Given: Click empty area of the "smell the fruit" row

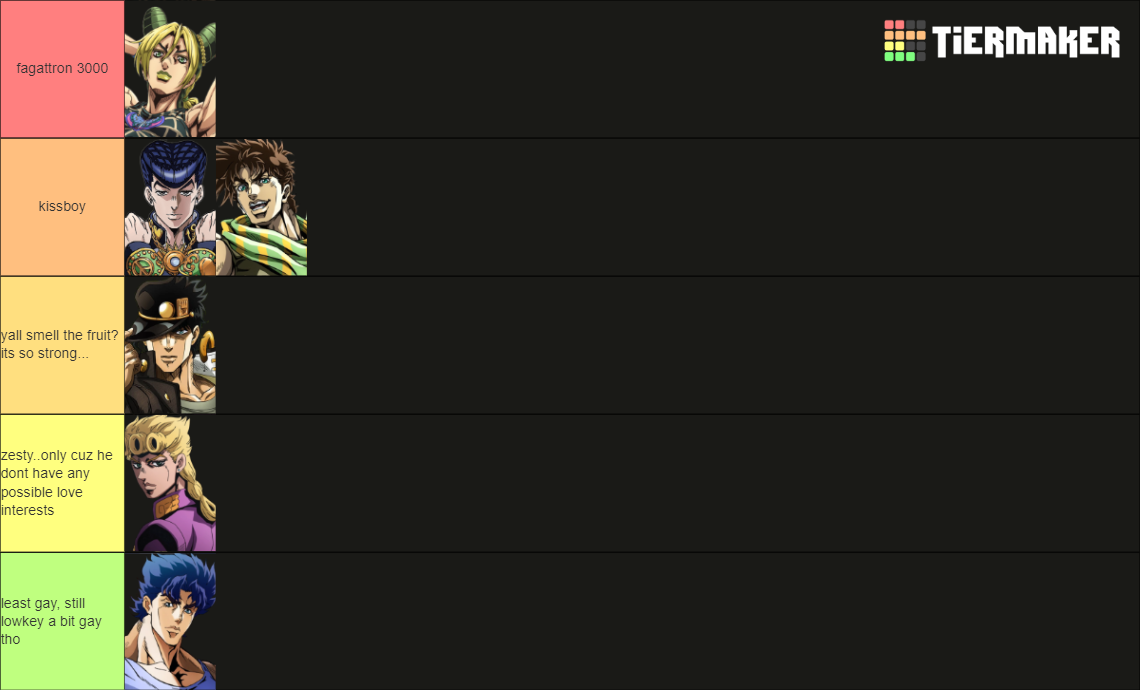Looking at the screenshot, I should (x=678, y=345).
